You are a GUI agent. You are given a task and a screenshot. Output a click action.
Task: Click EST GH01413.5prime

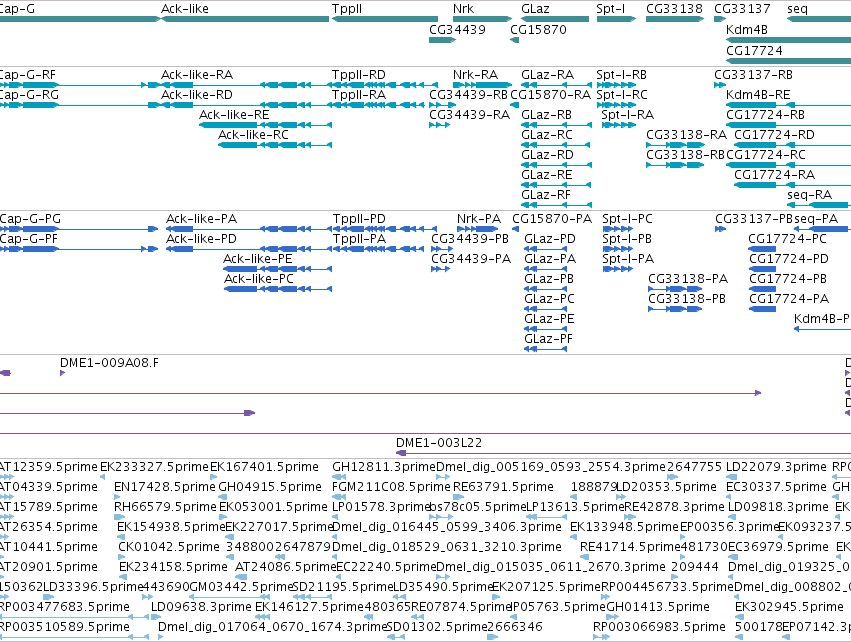coord(658,607)
